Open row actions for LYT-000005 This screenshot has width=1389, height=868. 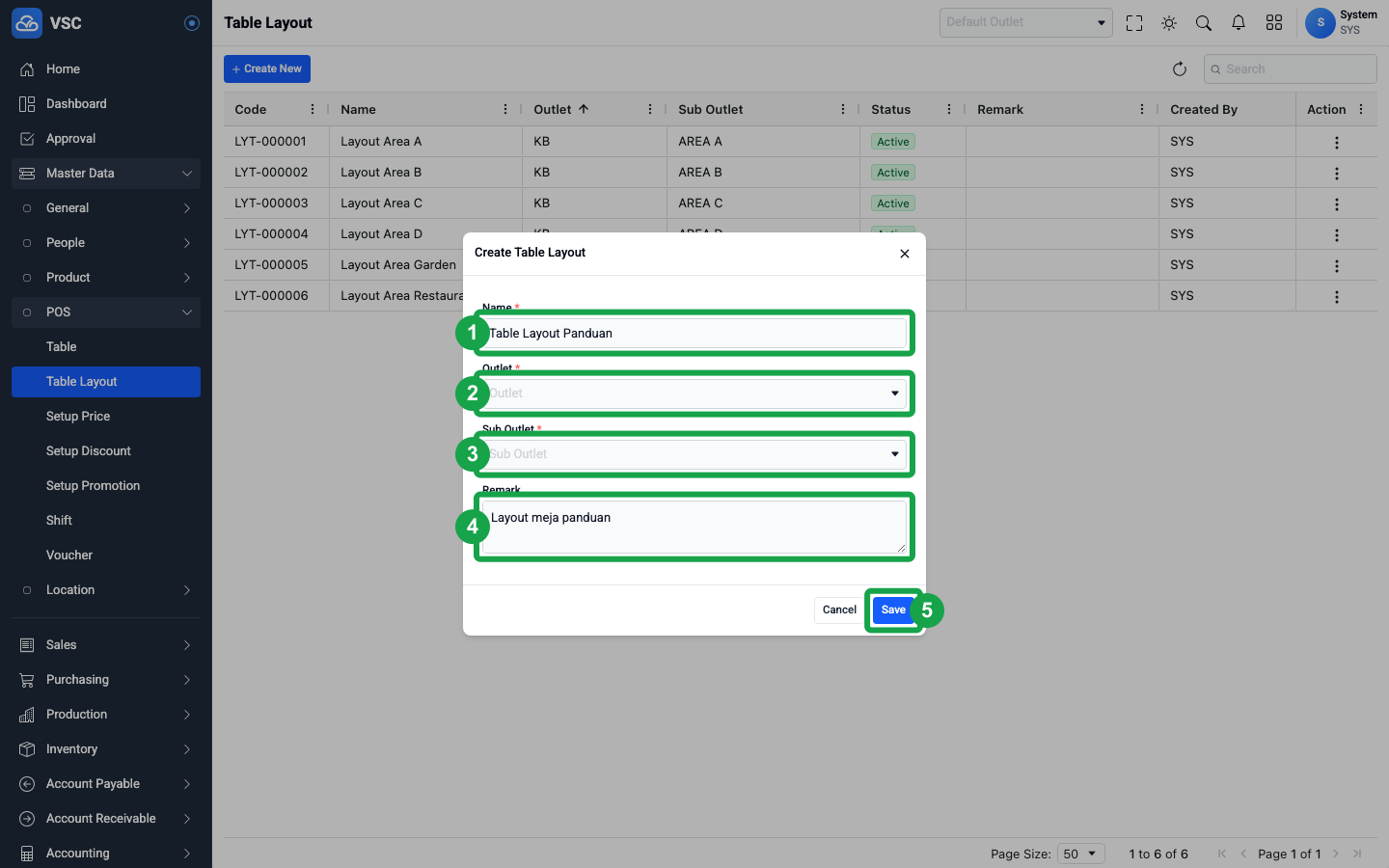[x=1336, y=266]
